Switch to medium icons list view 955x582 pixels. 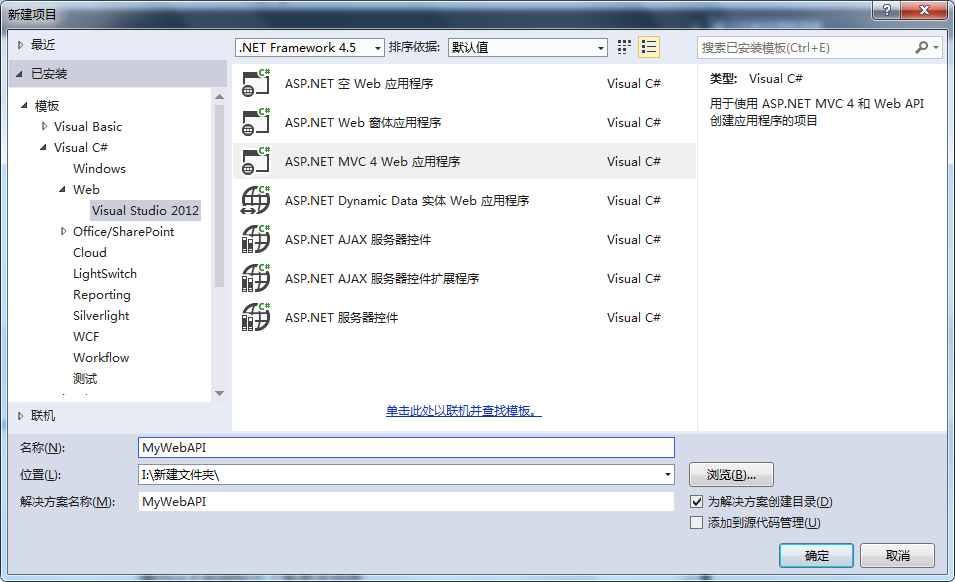[x=649, y=47]
